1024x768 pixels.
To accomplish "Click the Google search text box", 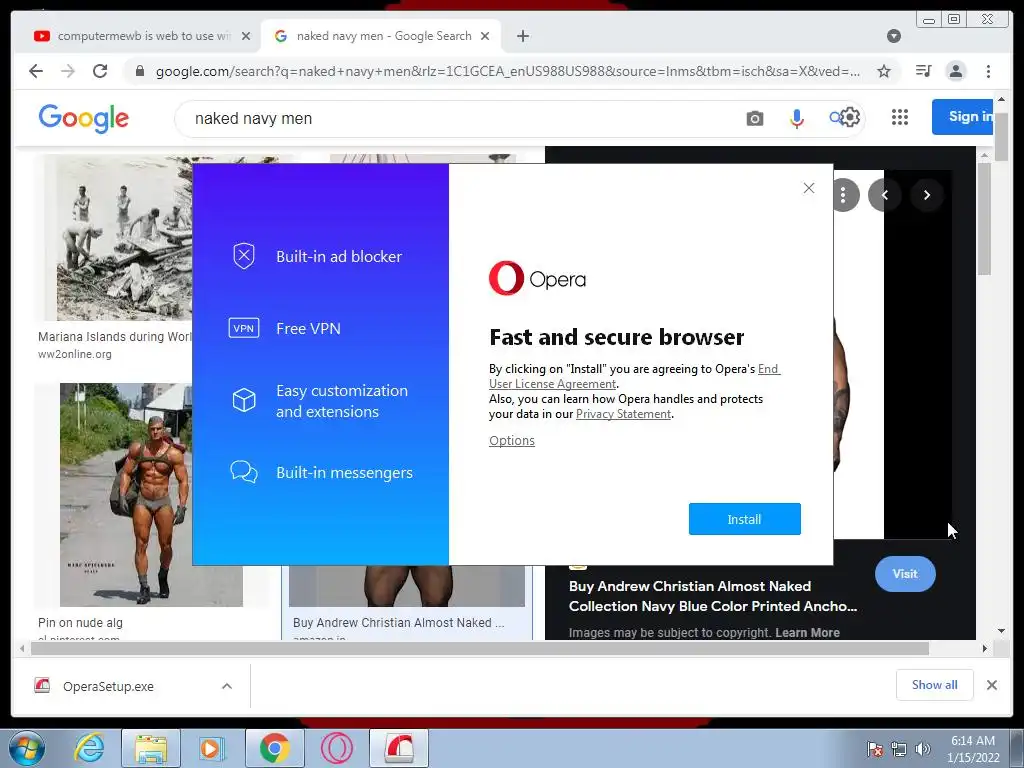I will (457, 118).
